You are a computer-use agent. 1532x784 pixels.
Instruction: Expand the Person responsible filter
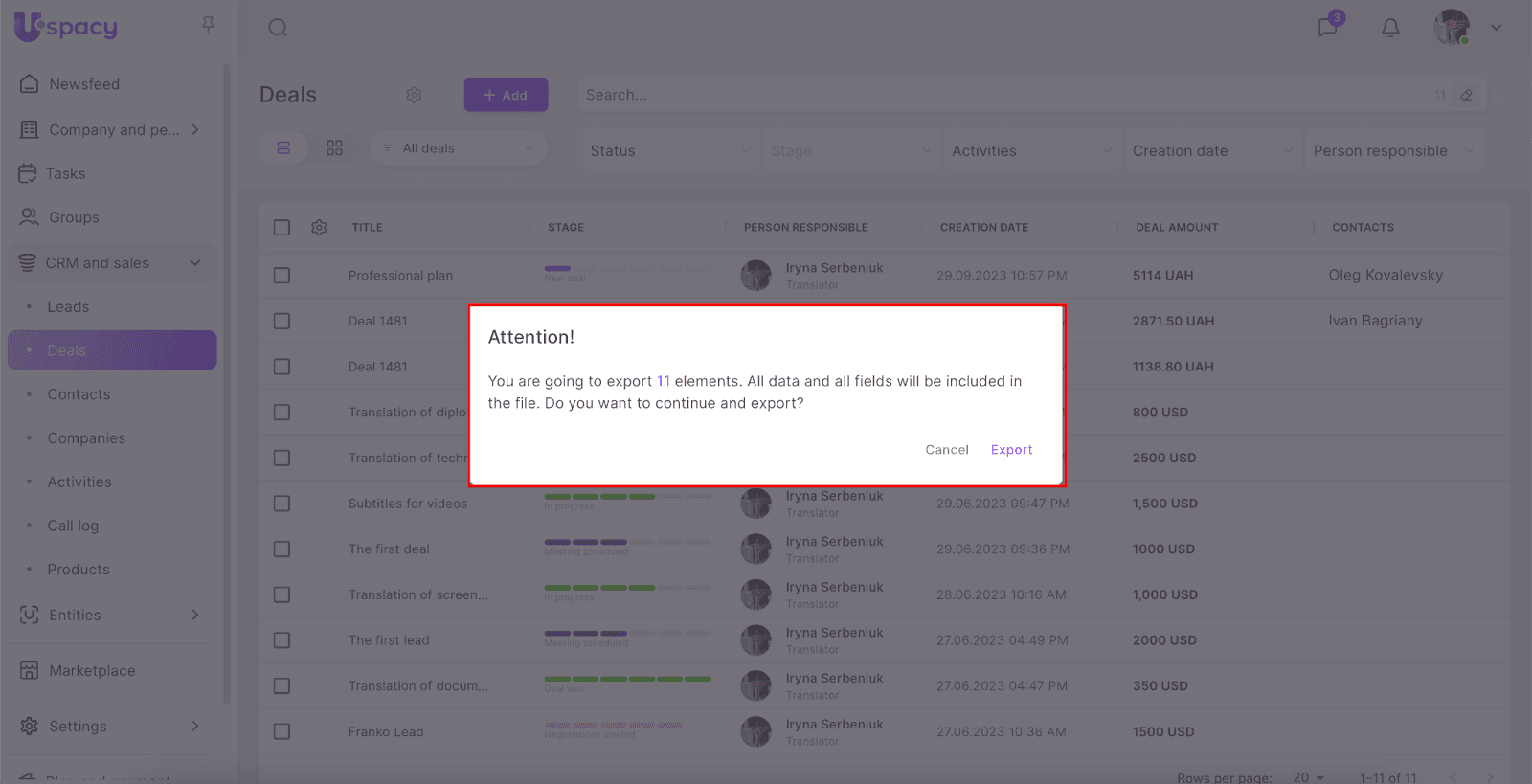click(1392, 151)
